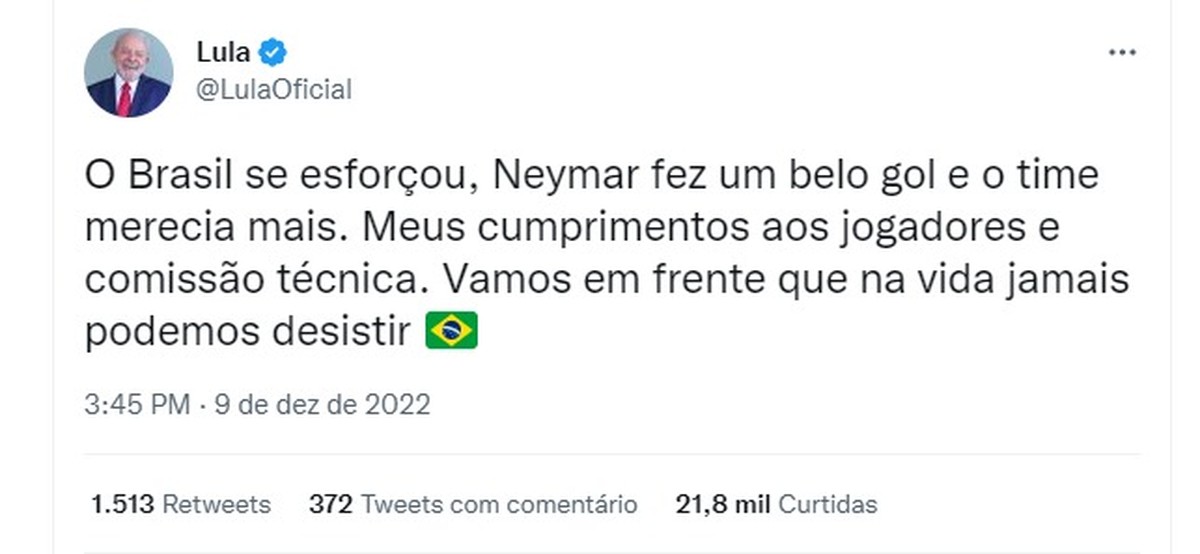Screen dimensions: 1200x554
Task: Click the Brazil flag emoji in the tweet
Action: [x=452, y=331]
